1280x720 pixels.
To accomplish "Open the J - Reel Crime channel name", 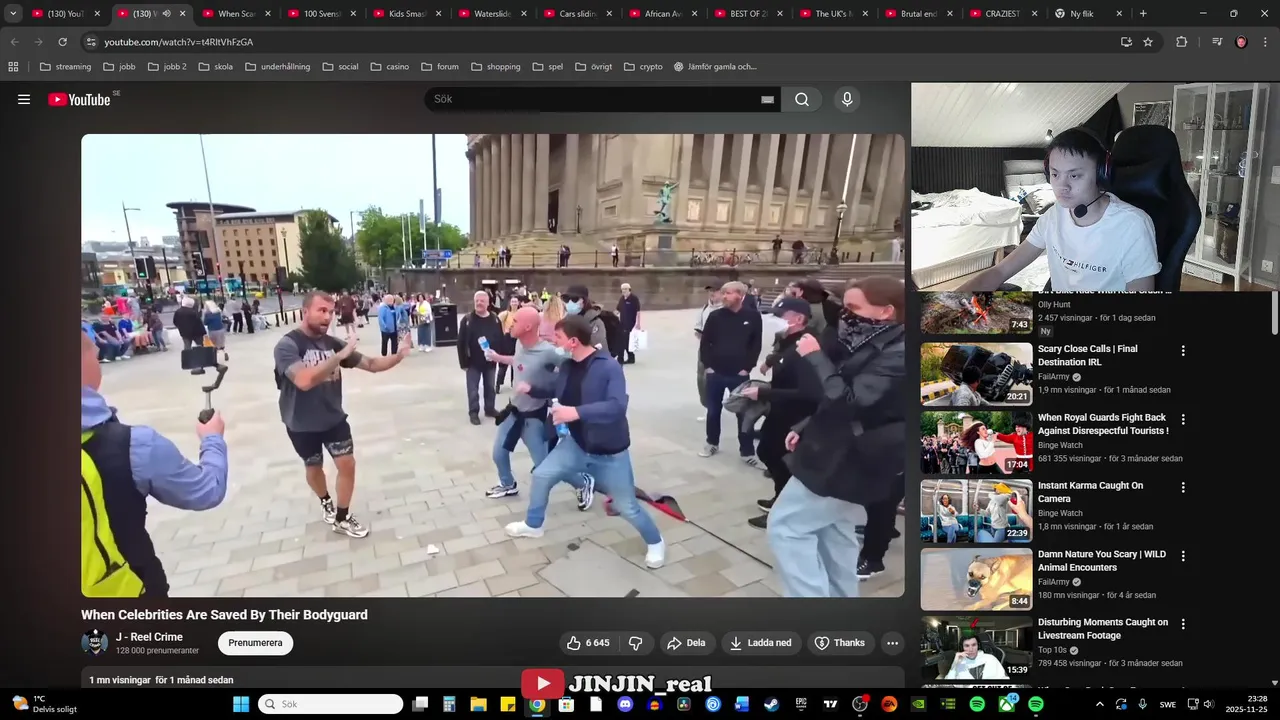I will 149,637.
